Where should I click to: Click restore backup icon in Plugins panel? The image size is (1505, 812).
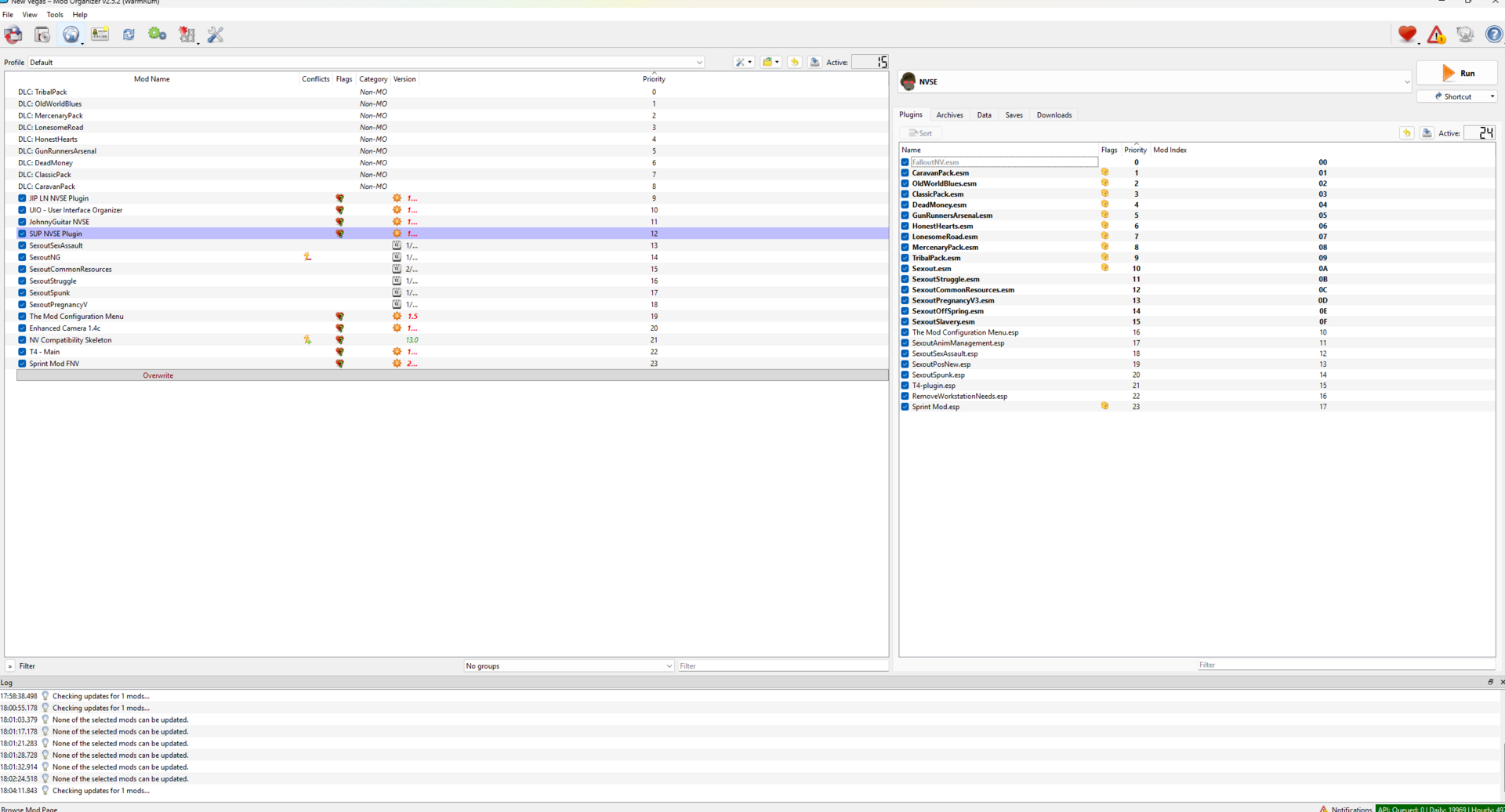tap(1407, 133)
